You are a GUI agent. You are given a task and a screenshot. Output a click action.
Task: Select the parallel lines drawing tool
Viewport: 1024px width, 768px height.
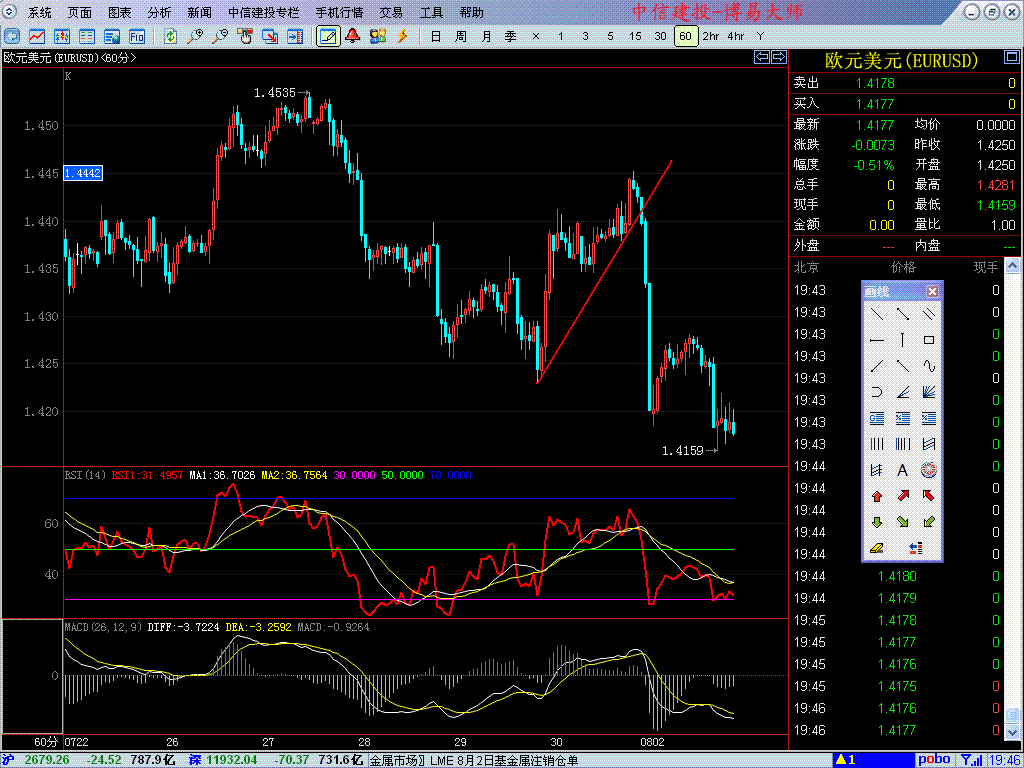929,314
